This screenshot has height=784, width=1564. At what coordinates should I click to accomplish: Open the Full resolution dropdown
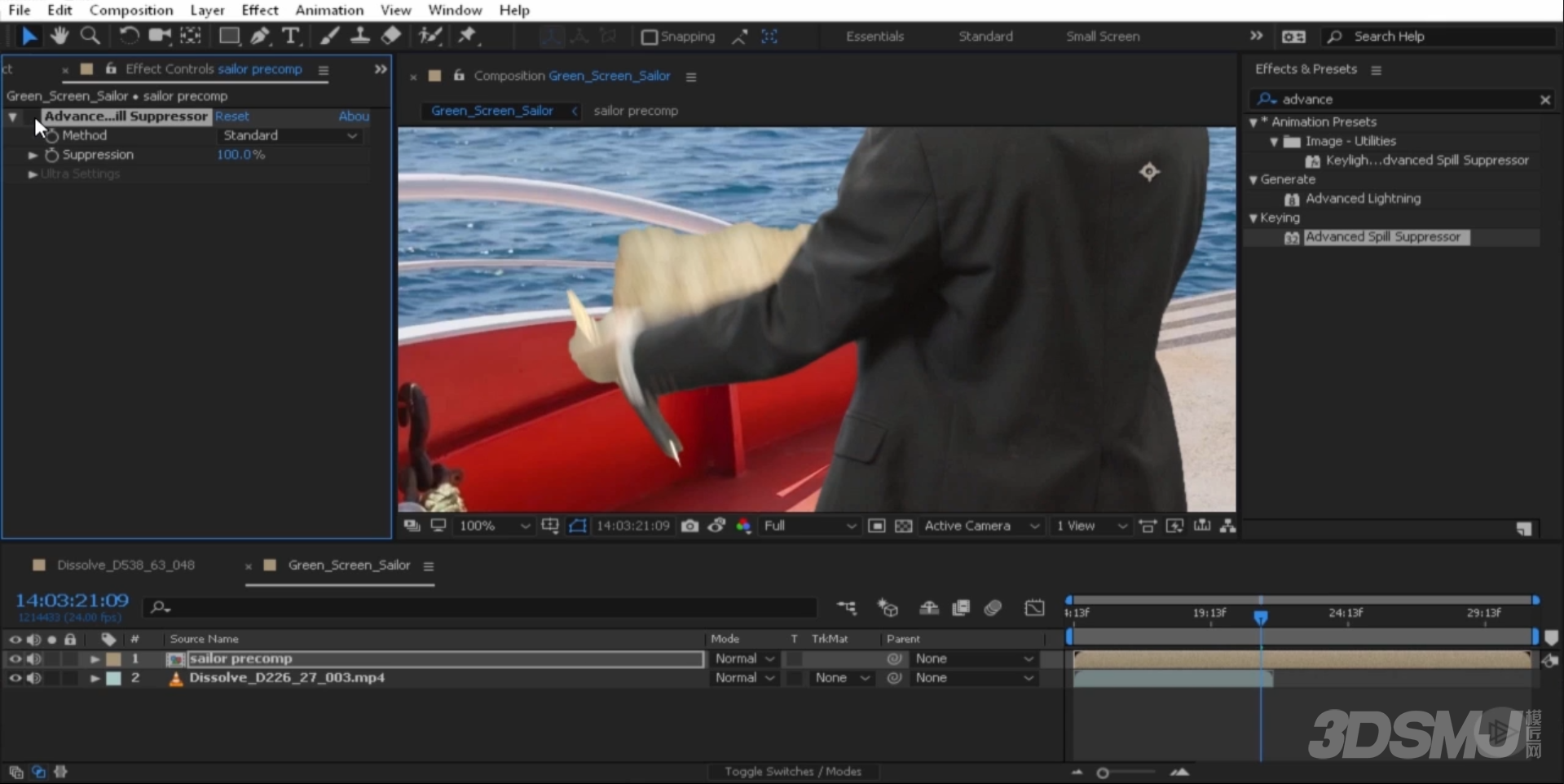pyautogui.click(x=809, y=526)
